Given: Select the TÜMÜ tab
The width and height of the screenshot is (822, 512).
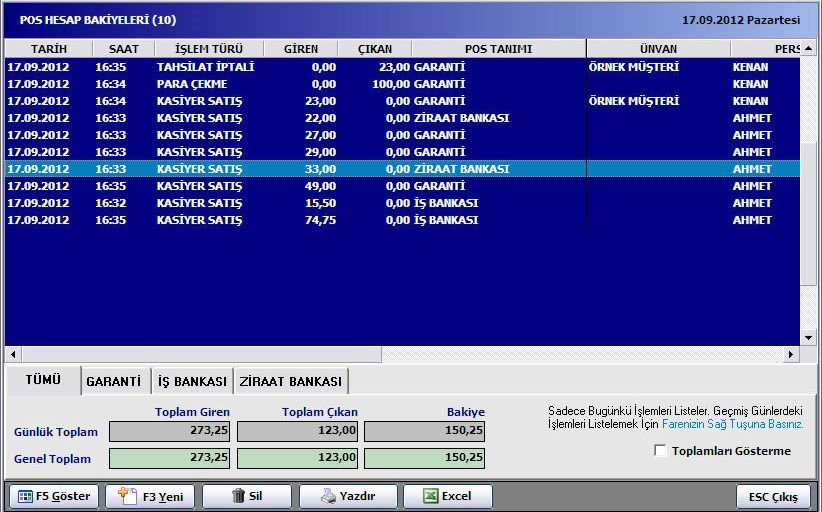Looking at the screenshot, I should tap(42, 380).
